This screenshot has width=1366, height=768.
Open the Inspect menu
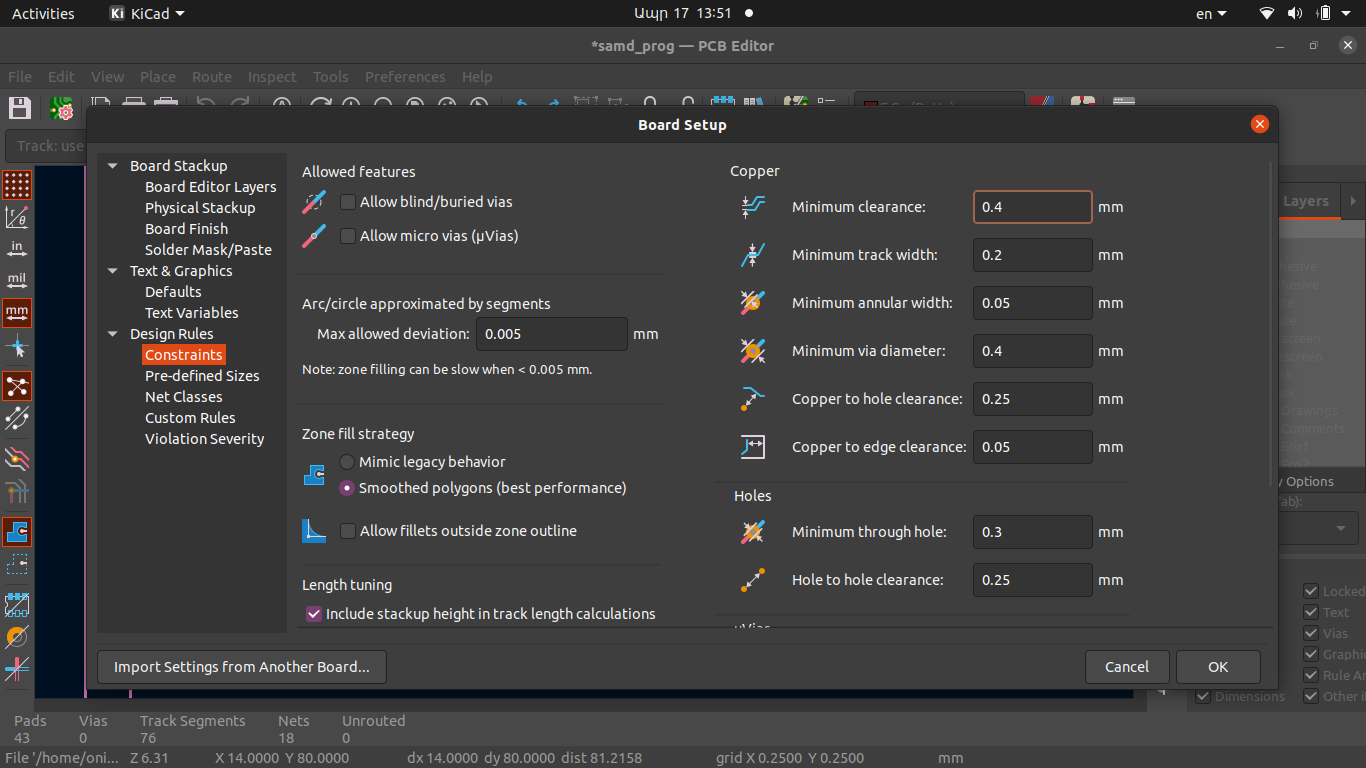[272, 77]
